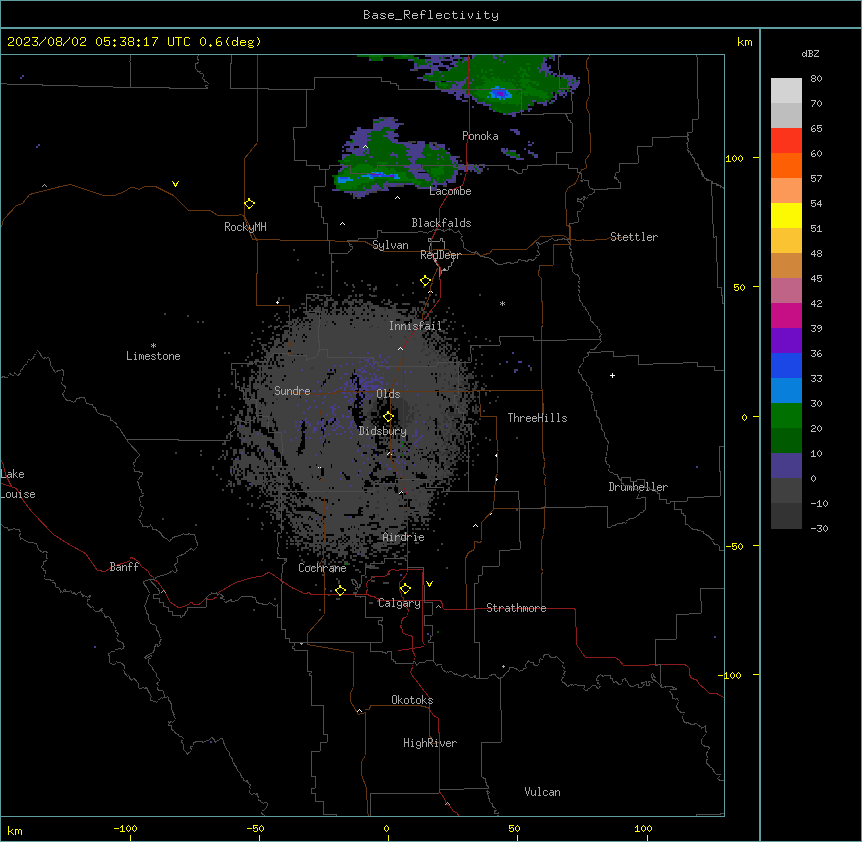
Task: Select the yellow diamond marker between Olds and Didsbury
Action: click(x=388, y=417)
